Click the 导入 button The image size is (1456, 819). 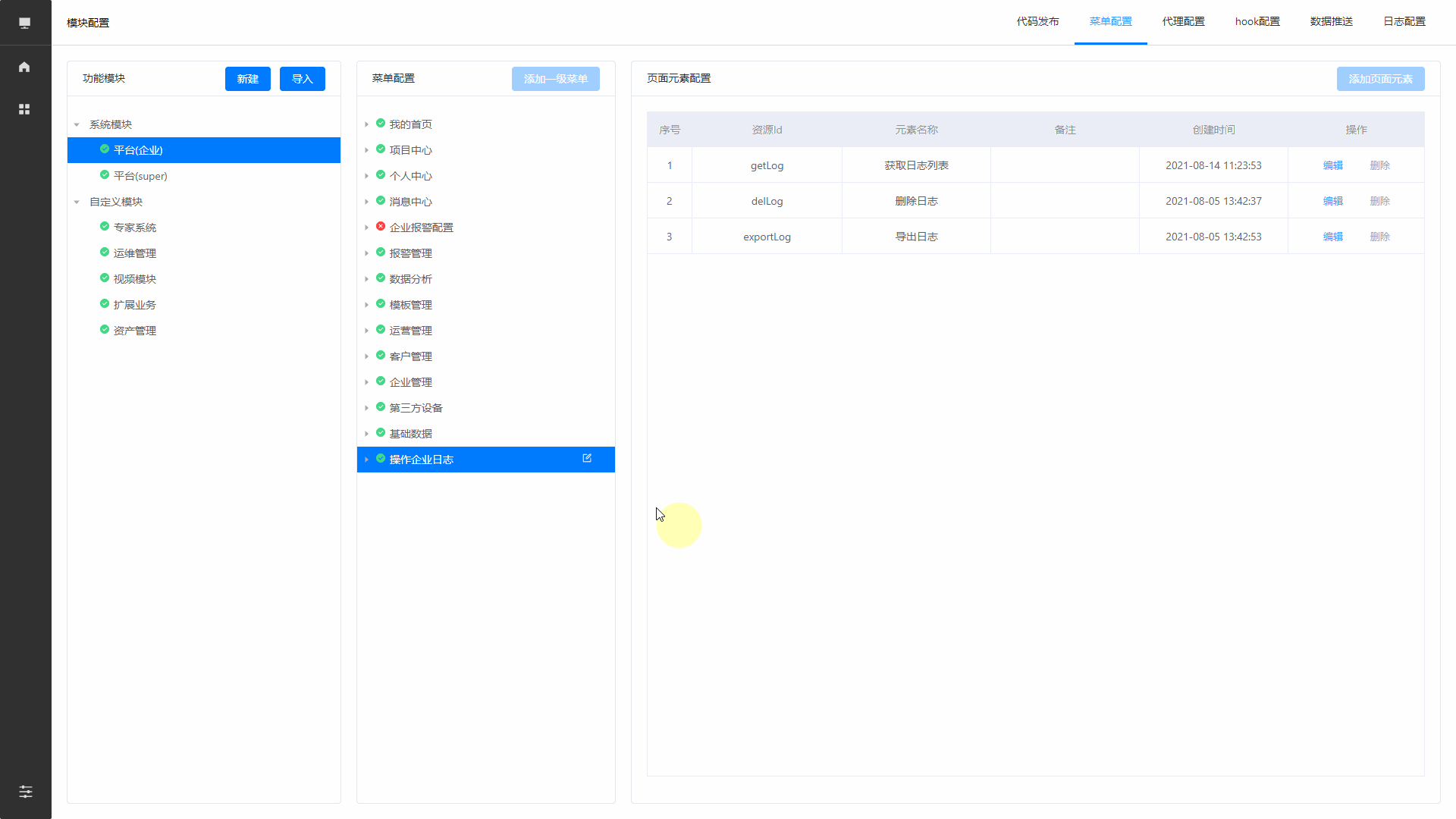coord(302,79)
